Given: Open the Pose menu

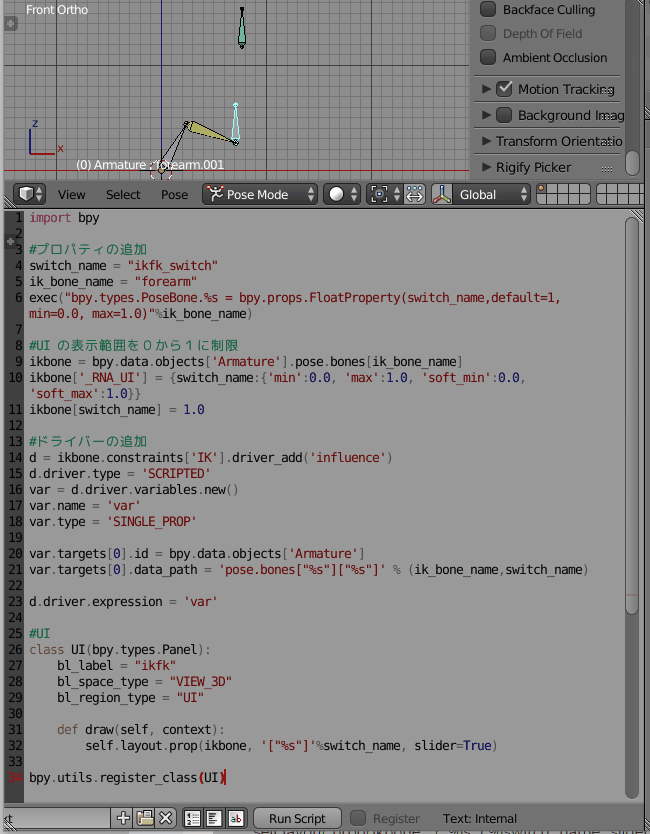Looking at the screenshot, I should [174, 195].
